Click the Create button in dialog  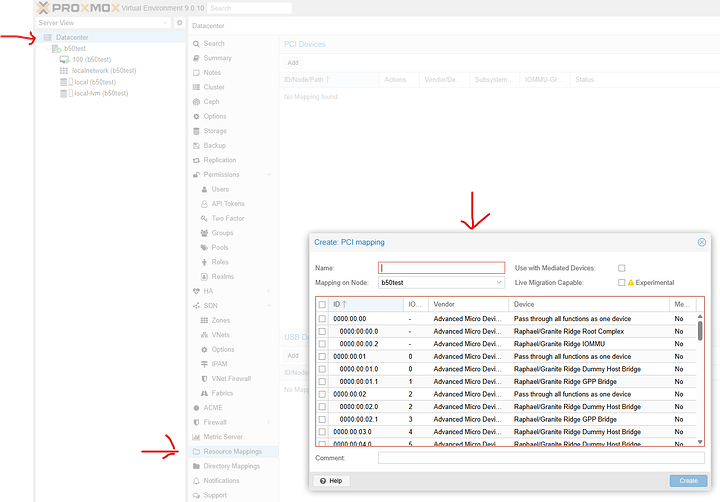[688, 481]
